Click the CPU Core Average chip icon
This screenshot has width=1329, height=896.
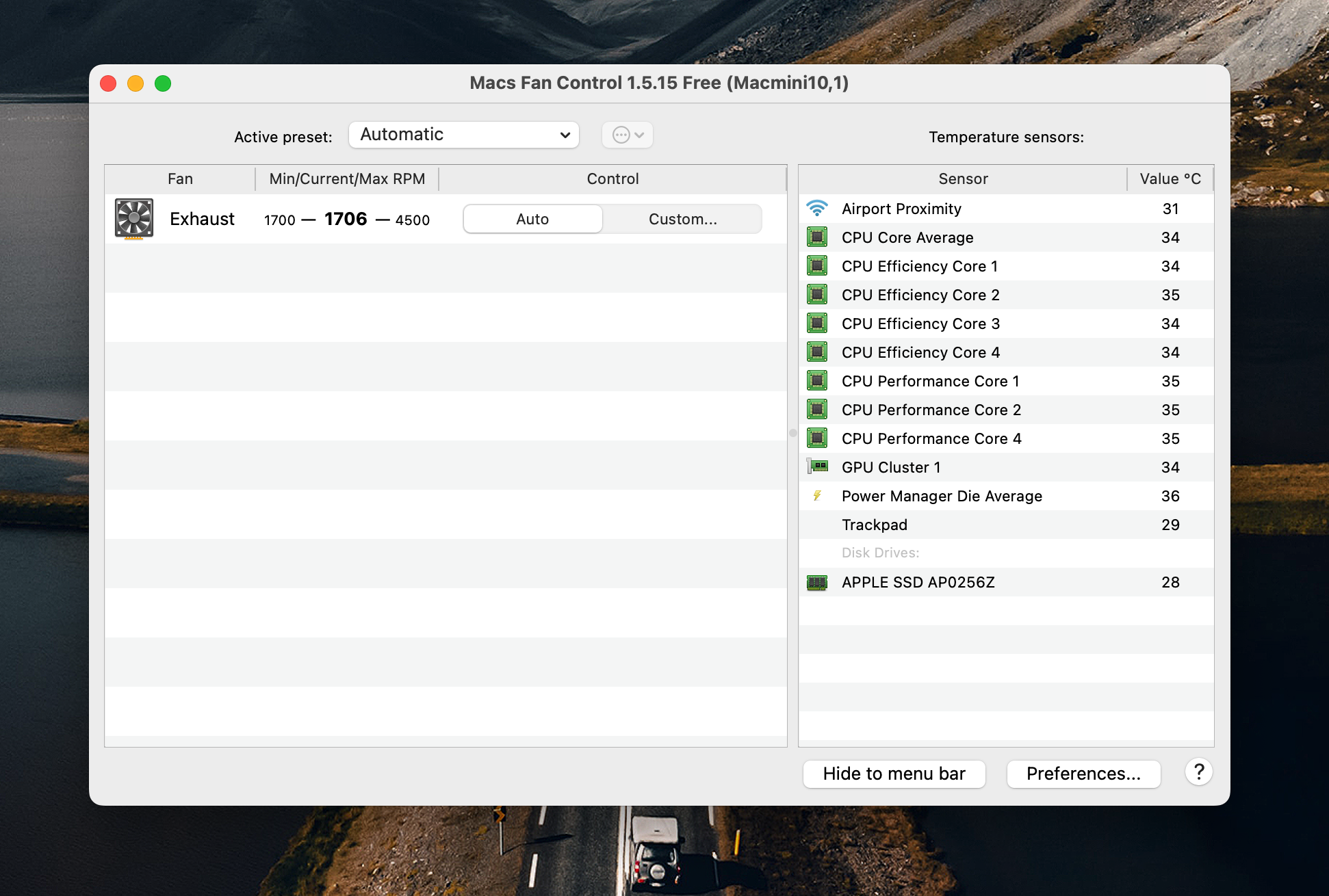tap(817, 237)
